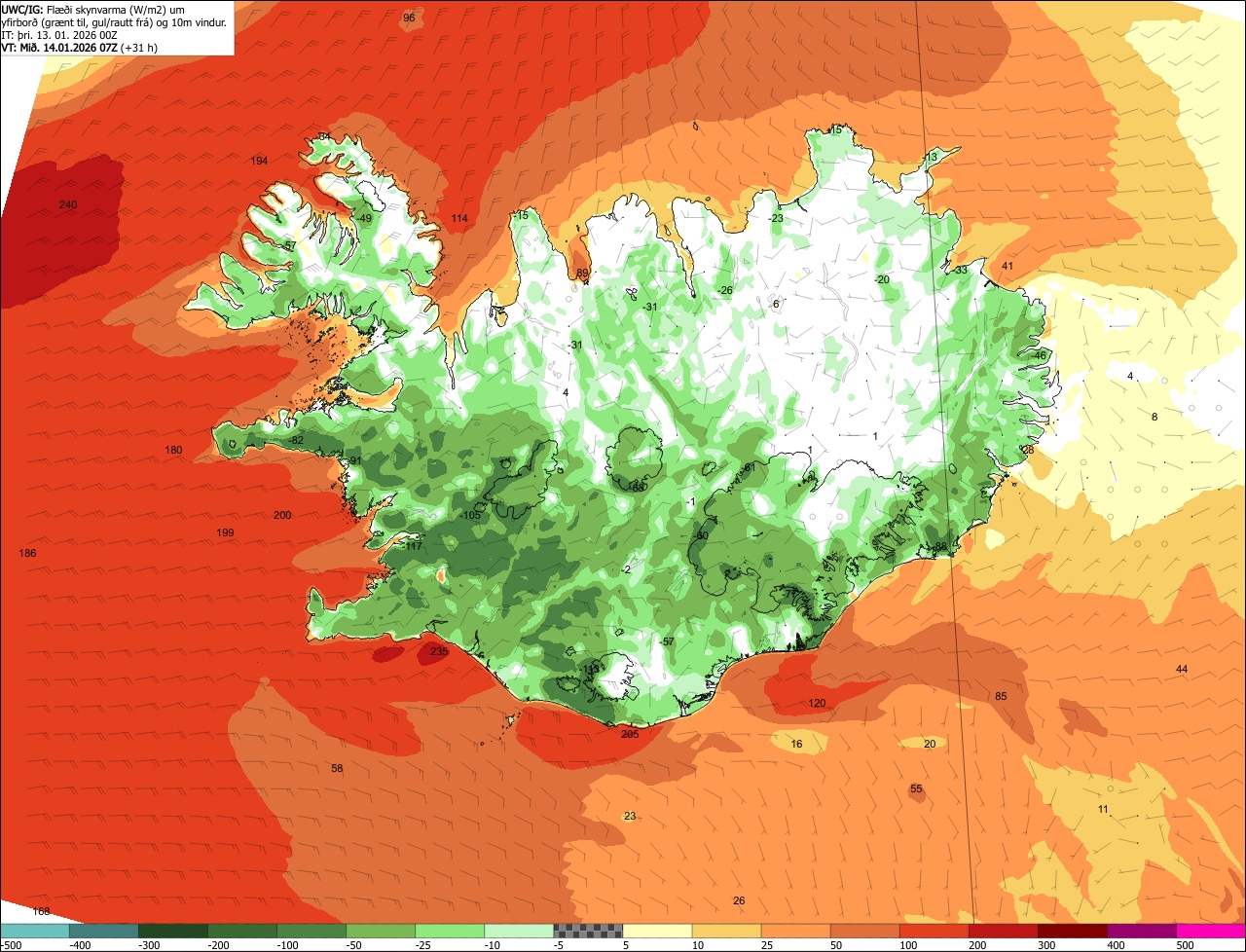
Task: Click the value 120 southeast of Iceland
Action: [817, 703]
